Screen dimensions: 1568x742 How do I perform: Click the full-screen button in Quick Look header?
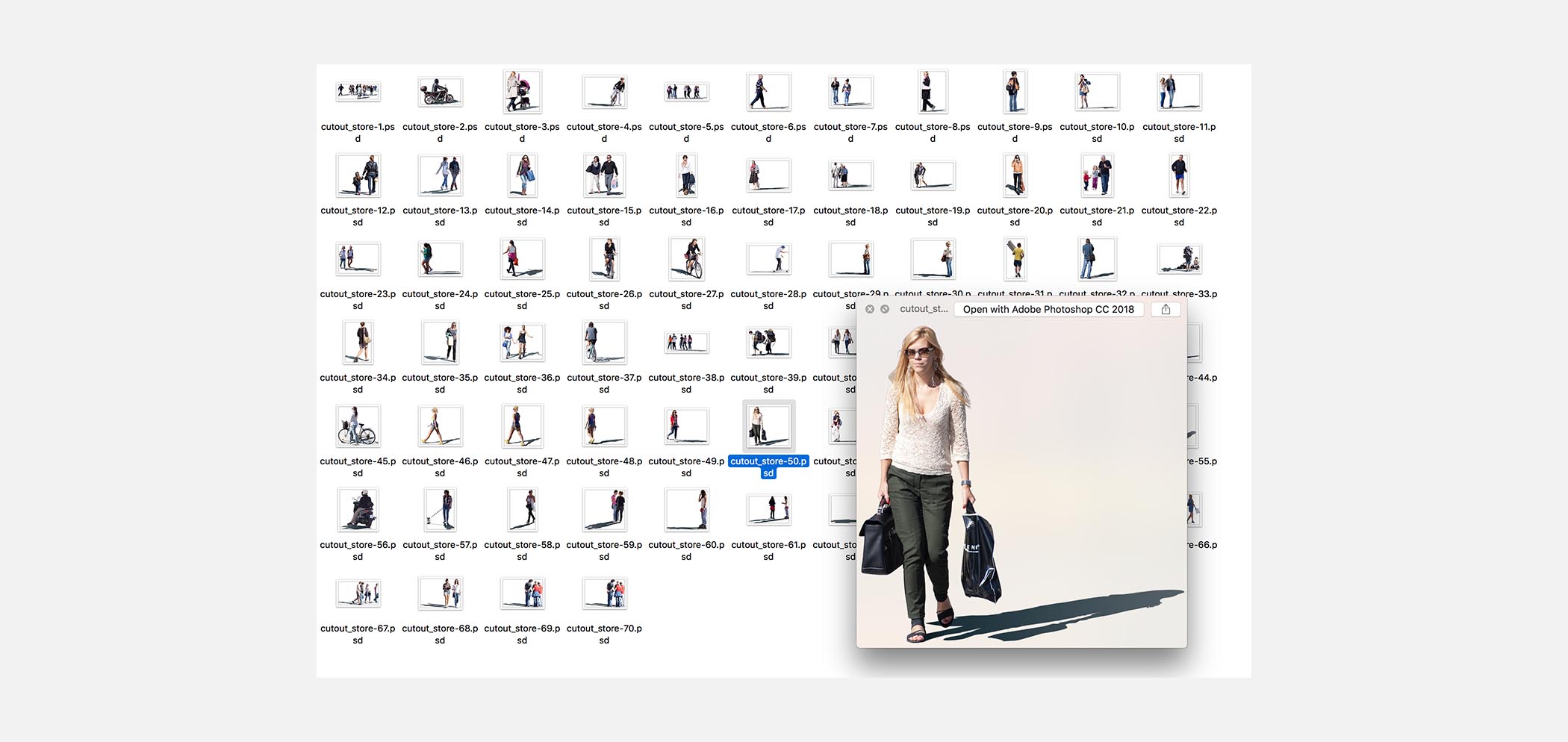coord(885,309)
